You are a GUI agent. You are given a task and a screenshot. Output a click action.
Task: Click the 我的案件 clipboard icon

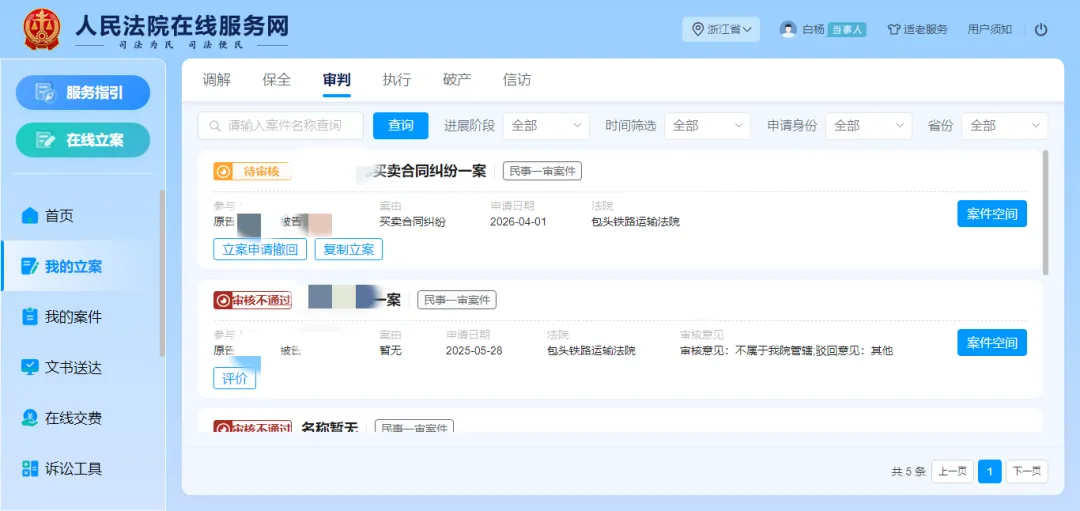coord(30,317)
